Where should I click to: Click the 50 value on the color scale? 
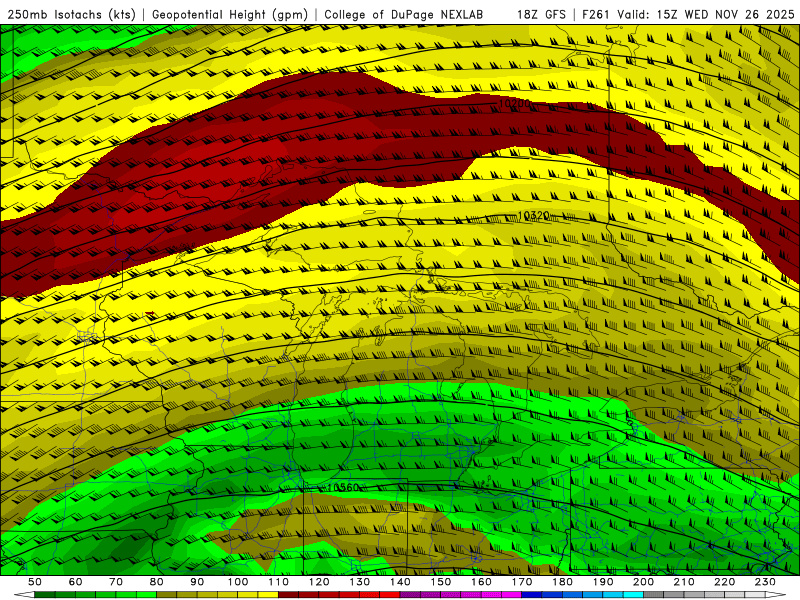[x=35, y=582]
